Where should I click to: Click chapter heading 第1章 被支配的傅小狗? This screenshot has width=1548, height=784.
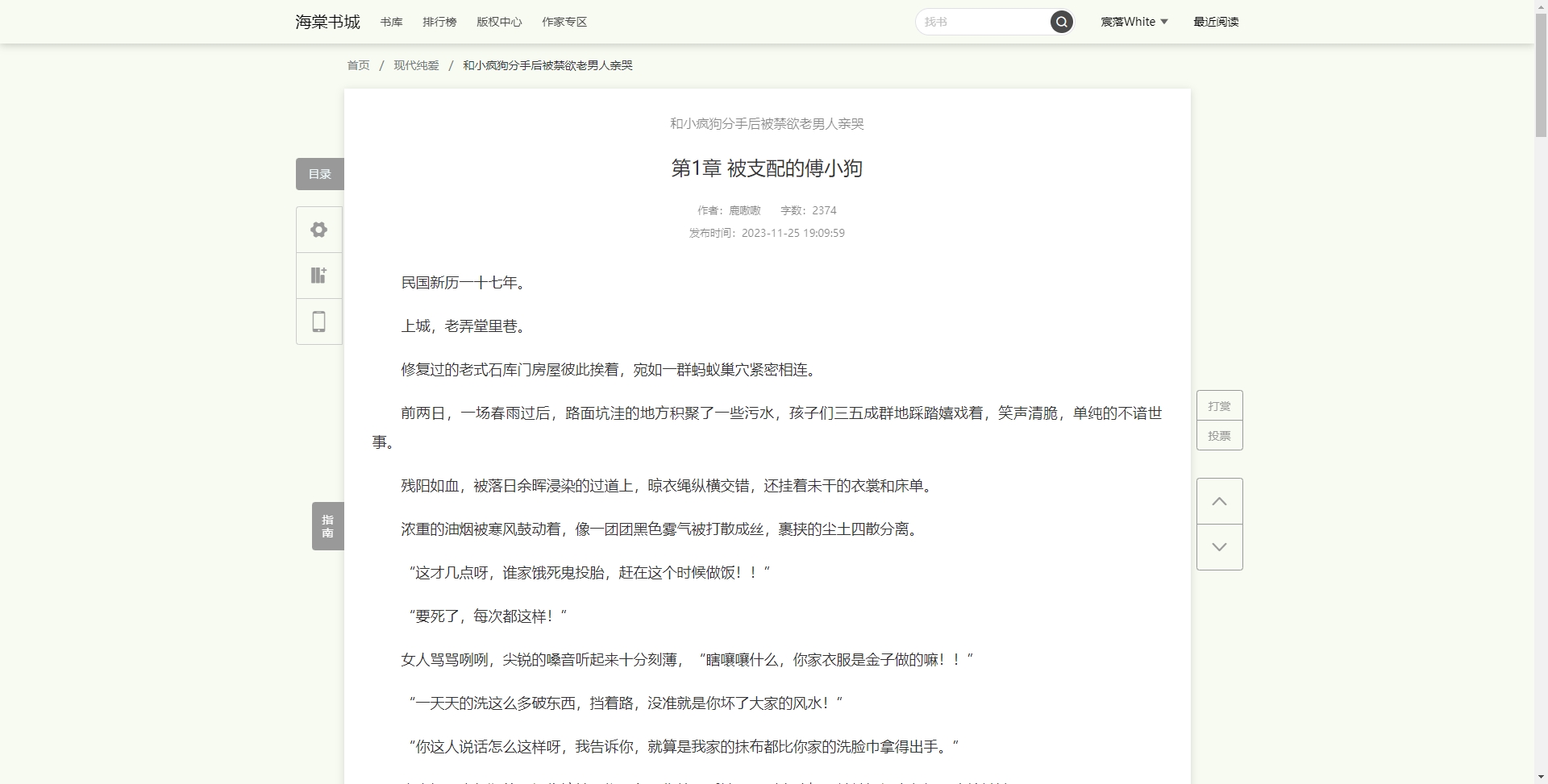click(x=767, y=168)
